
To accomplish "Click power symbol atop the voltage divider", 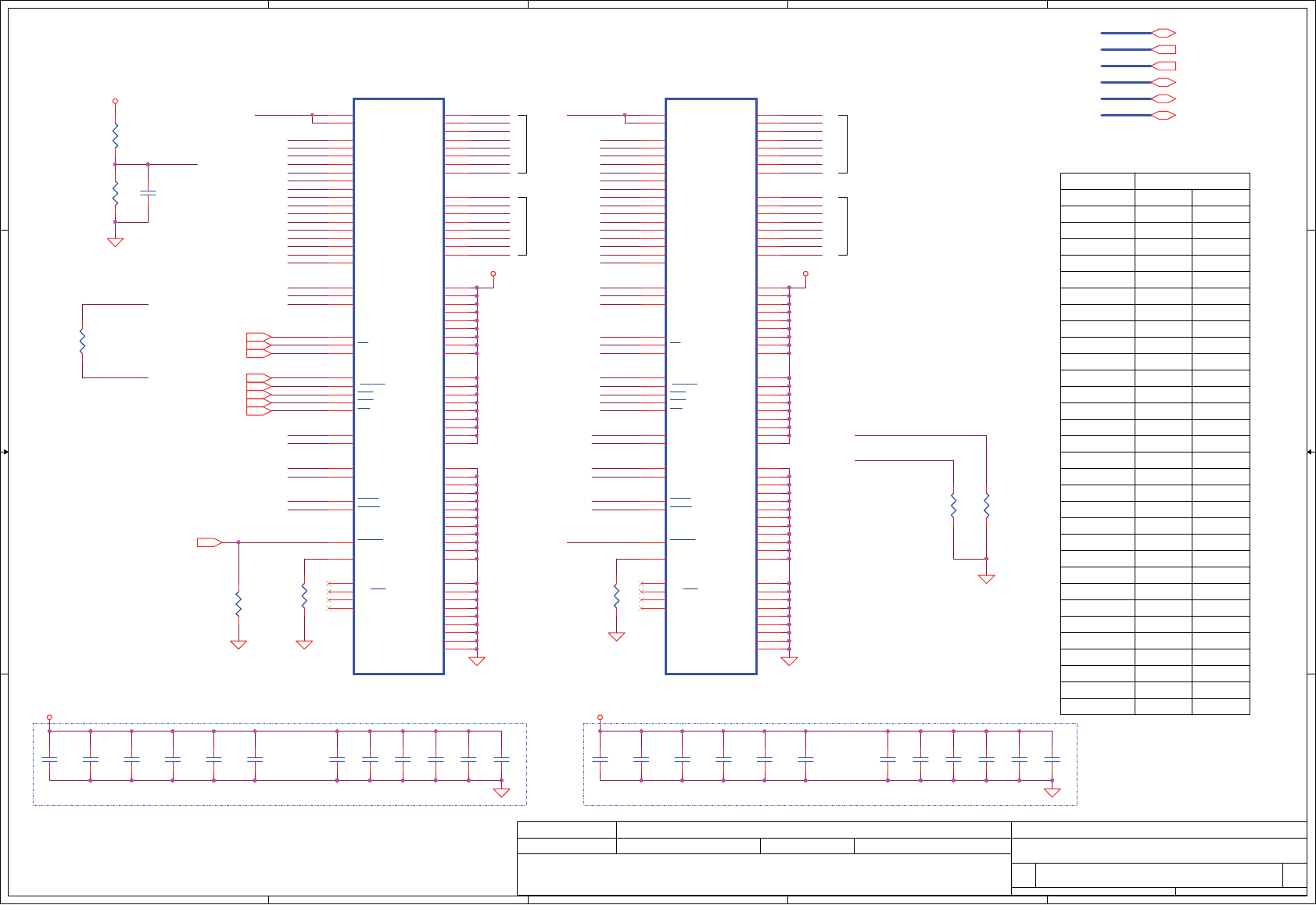I will coord(115,101).
